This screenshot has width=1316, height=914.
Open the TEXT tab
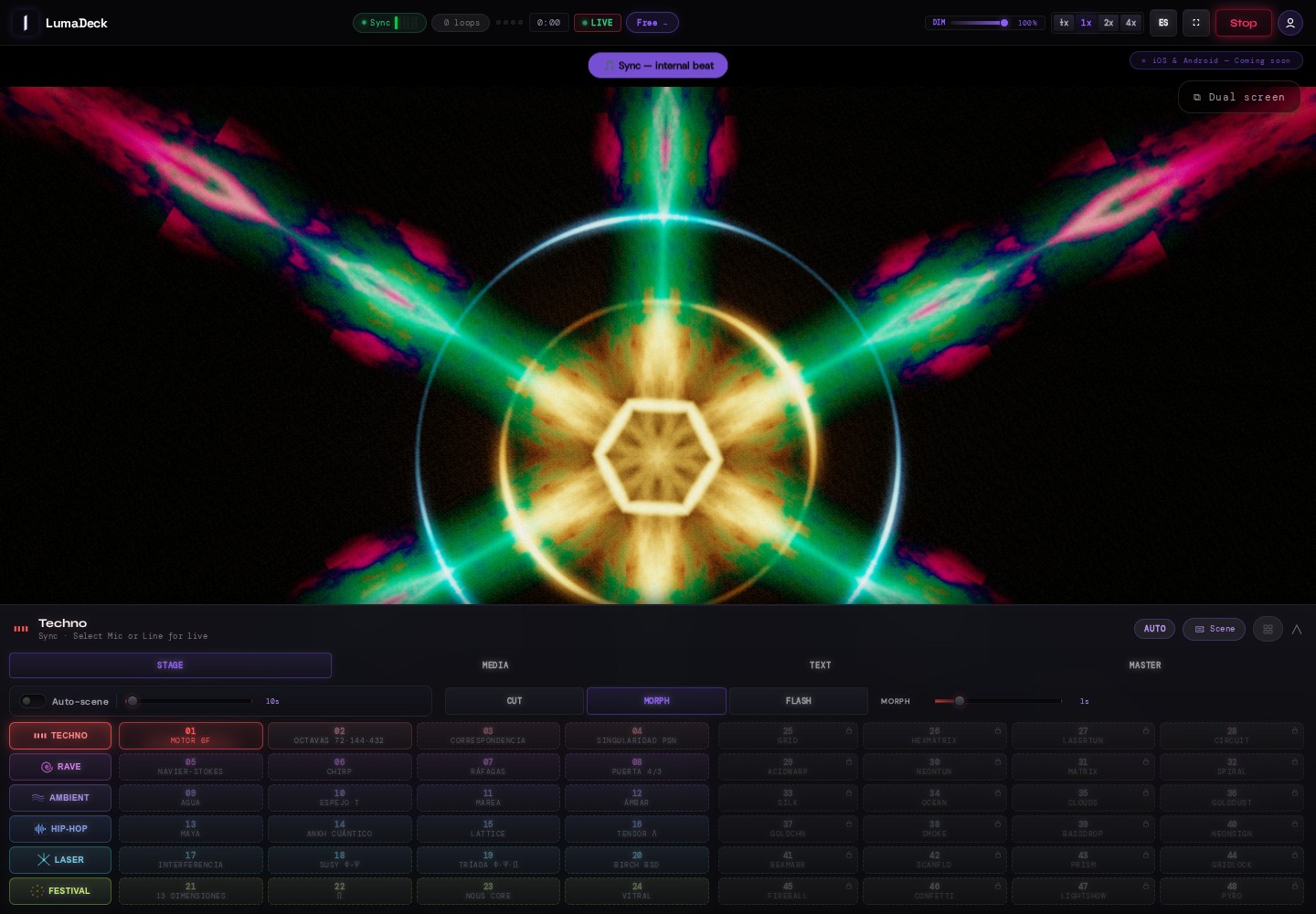(821, 665)
